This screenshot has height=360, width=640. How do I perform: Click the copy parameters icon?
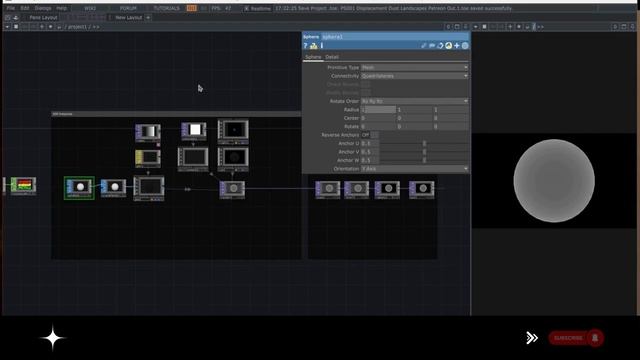pyautogui.click(x=440, y=46)
